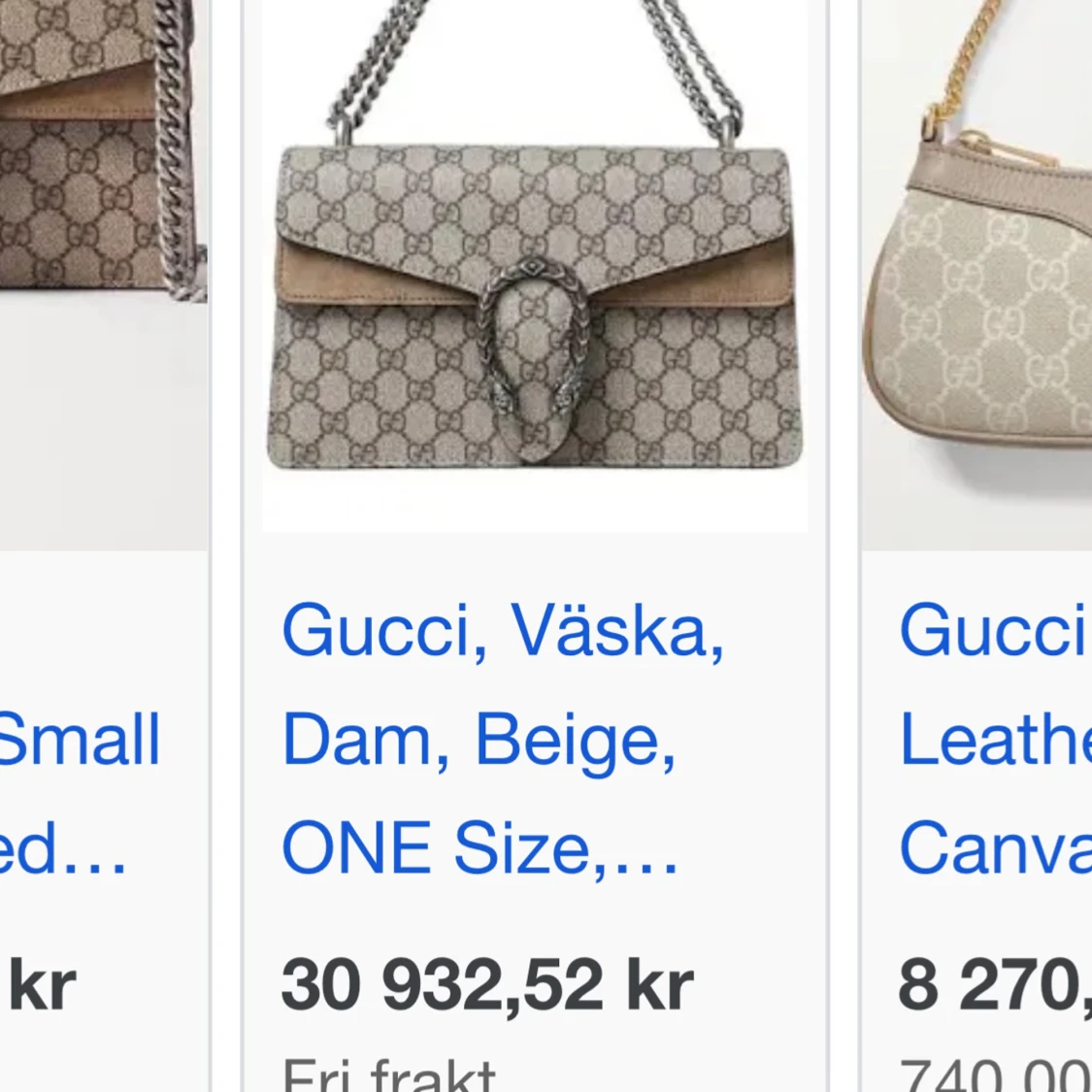Click the truncated "ONE Size,…" title line
The width and height of the screenshot is (1092, 1092).
click(480, 847)
